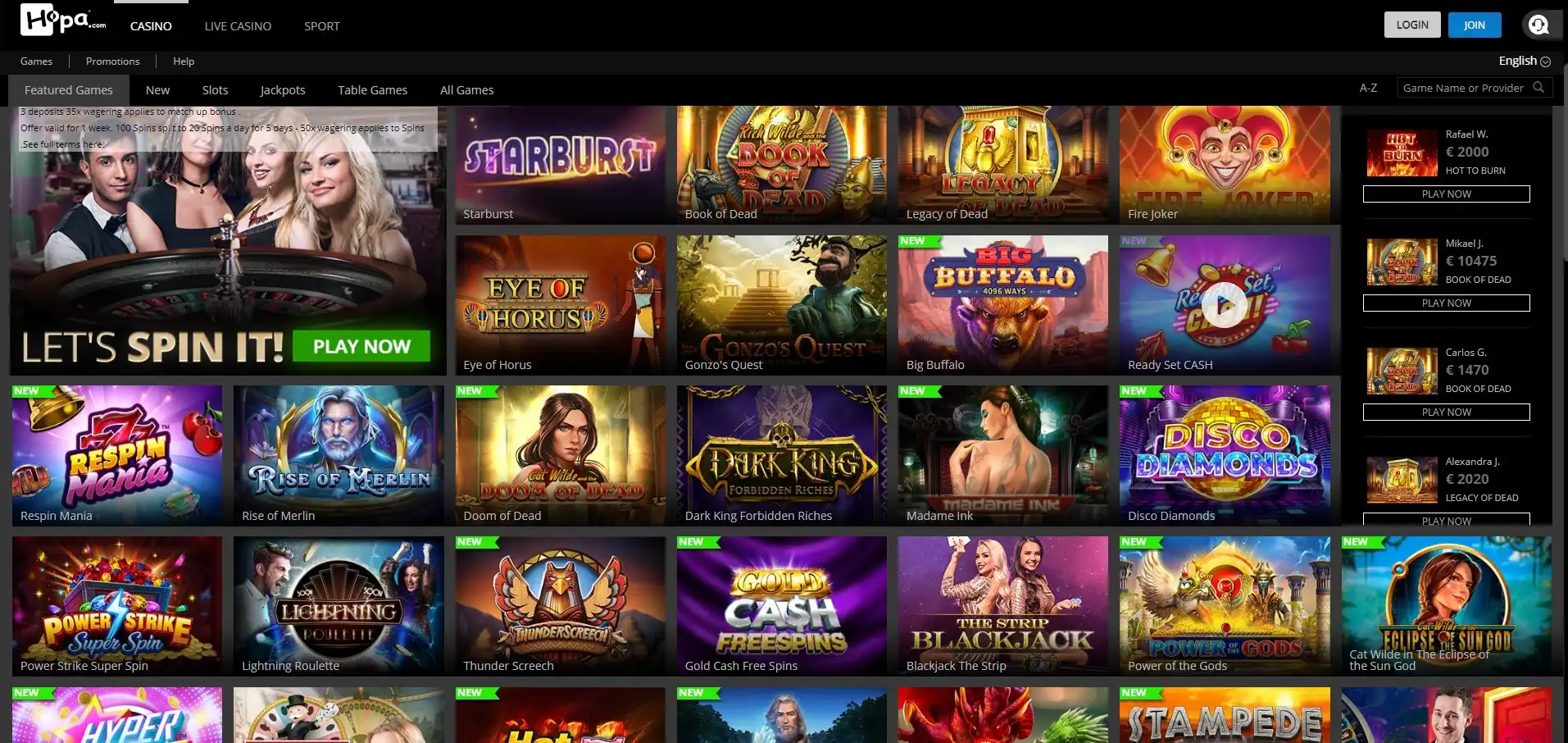Open the Promotions menu item

(113, 62)
